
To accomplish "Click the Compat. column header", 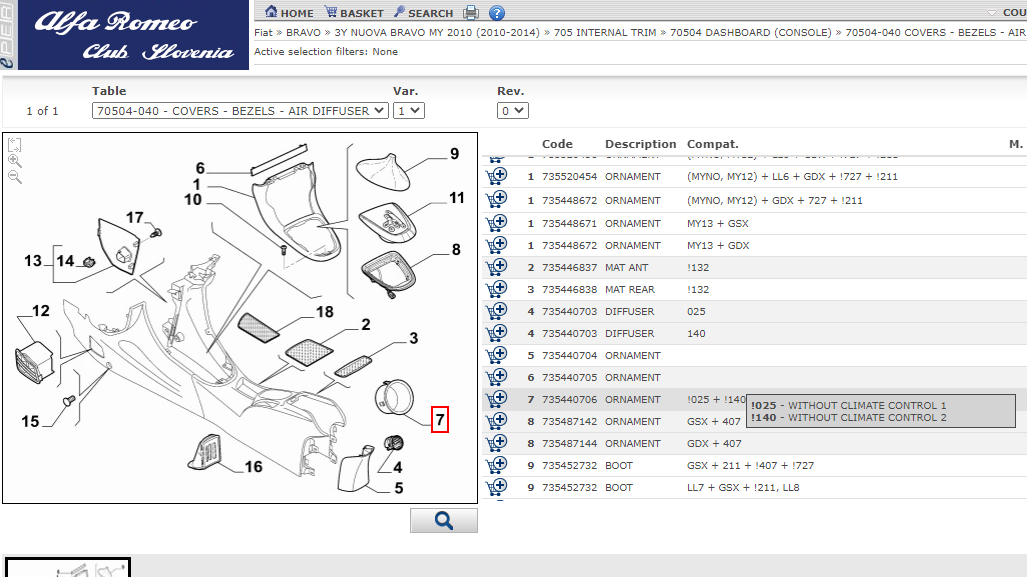I will pyautogui.click(x=713, y=144).
